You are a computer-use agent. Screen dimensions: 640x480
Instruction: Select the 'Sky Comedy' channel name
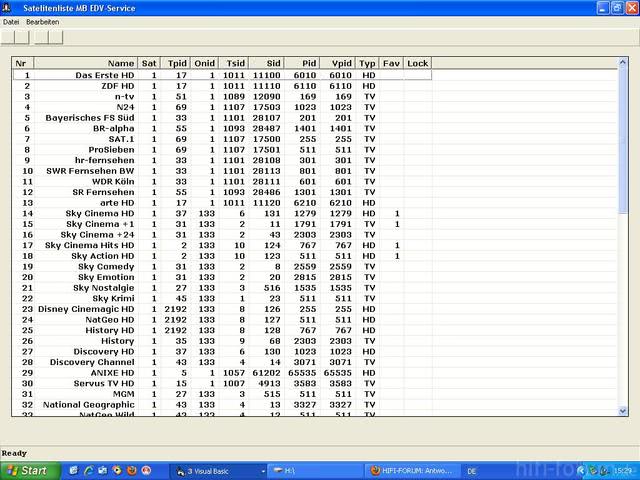pyautogui.click(x=106, y=267)
